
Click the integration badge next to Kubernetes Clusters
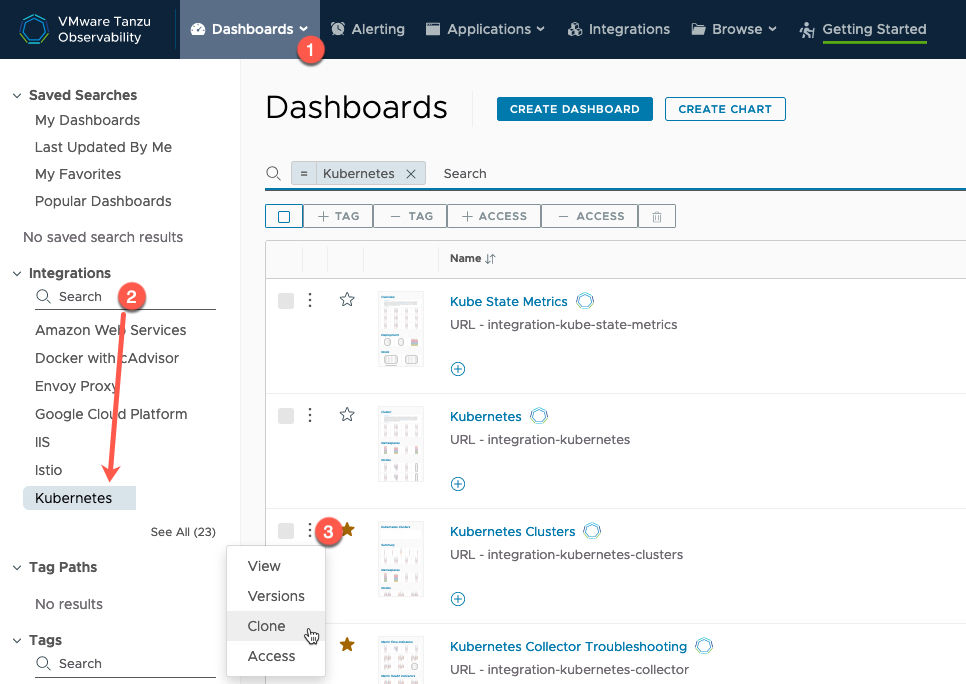pyautogui.click(x=592, y=531)
